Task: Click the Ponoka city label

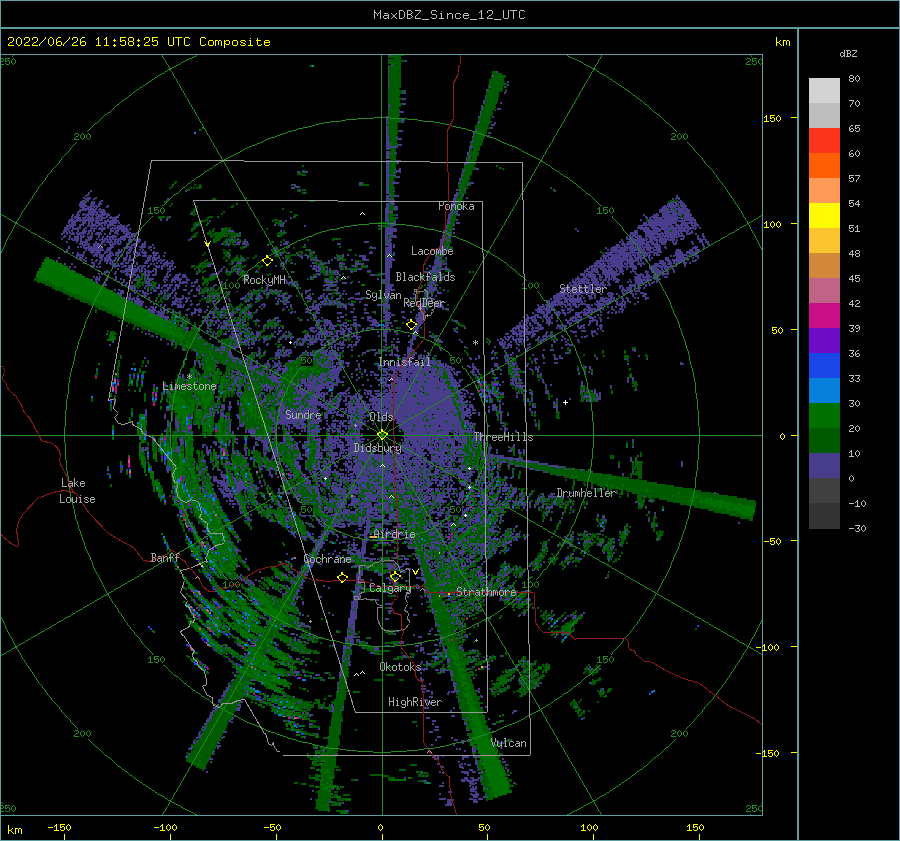Action: tap(456, 206)
